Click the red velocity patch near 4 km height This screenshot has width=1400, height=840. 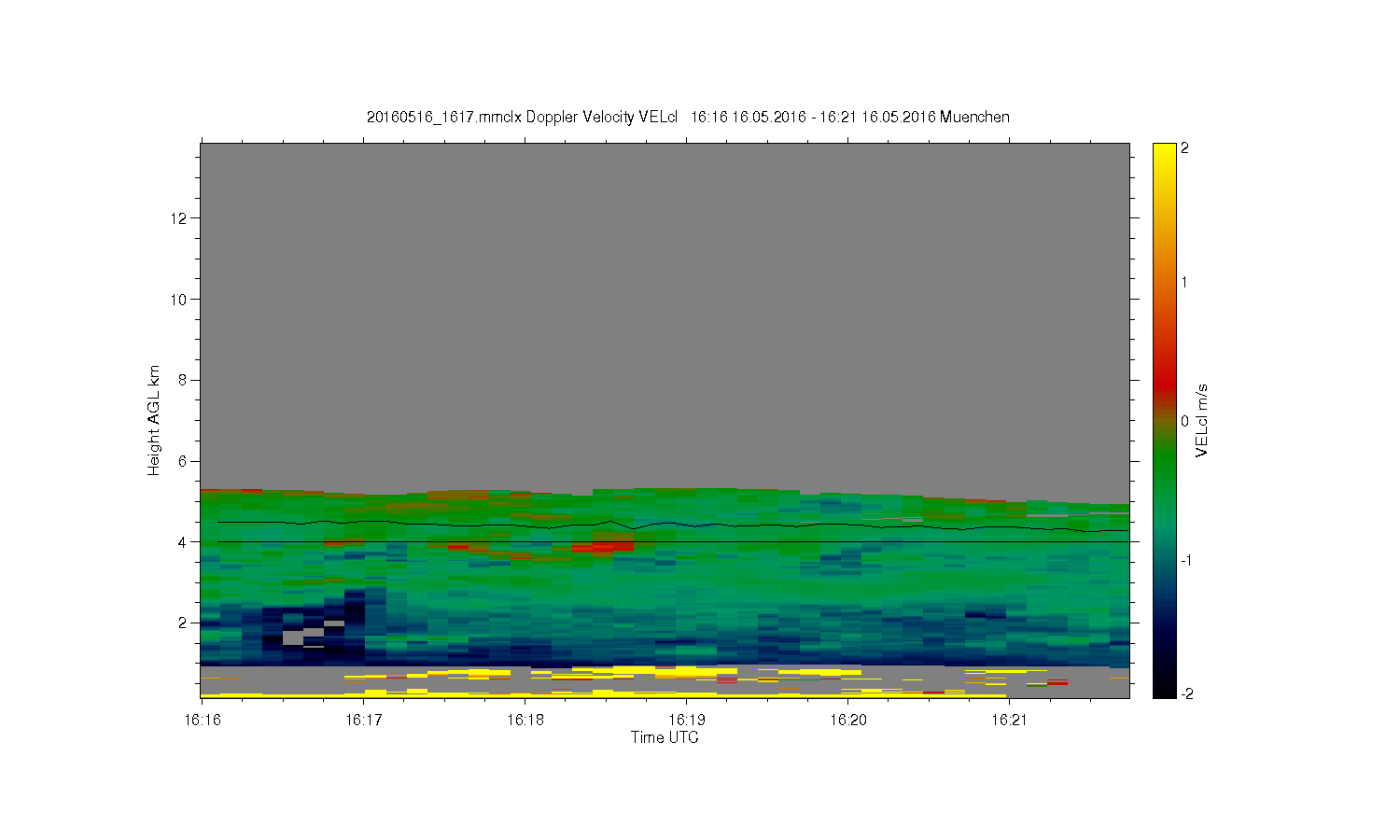(x=605, y=545)
